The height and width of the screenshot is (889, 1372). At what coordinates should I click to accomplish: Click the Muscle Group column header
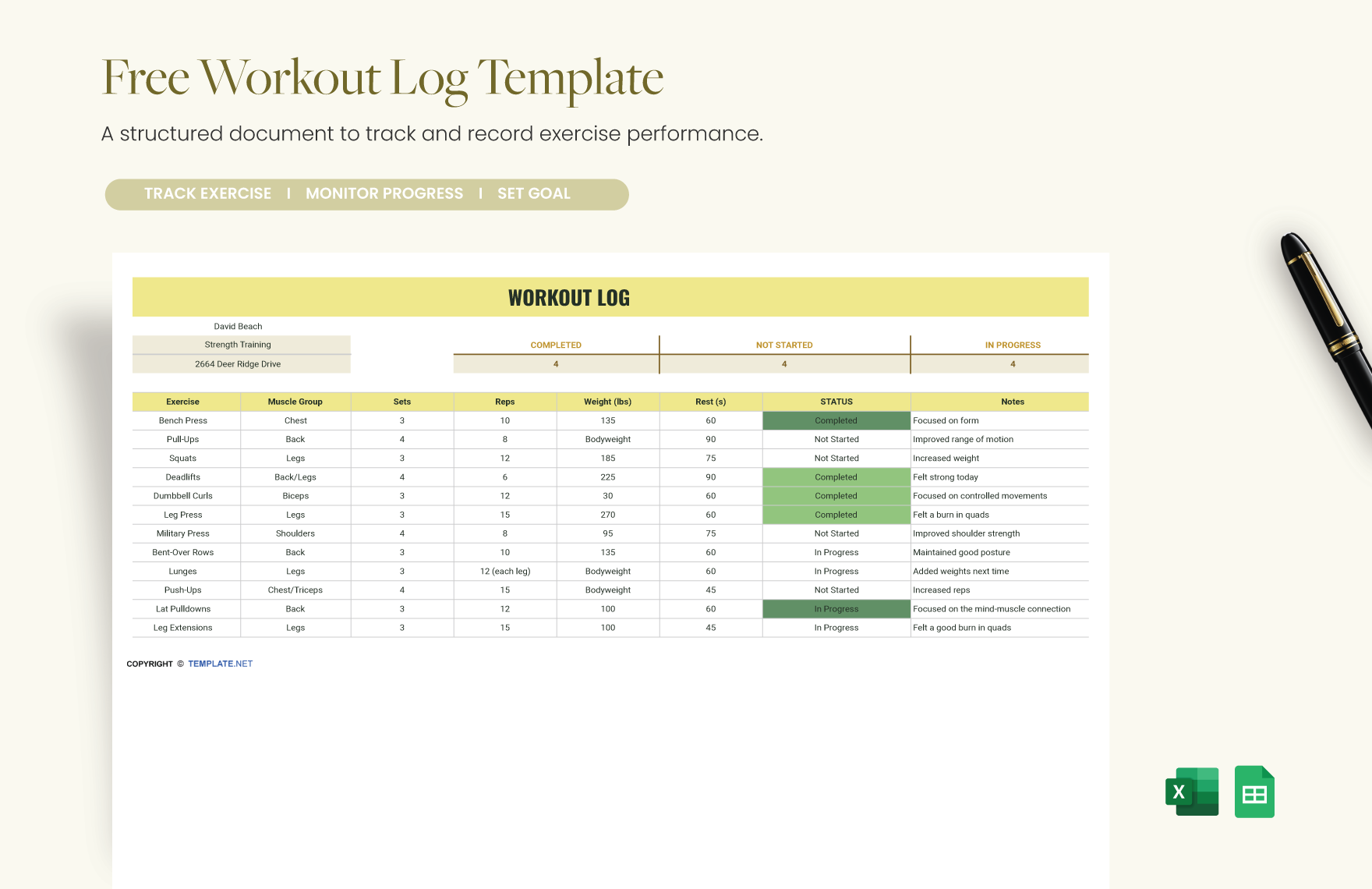tap(295, 401)
